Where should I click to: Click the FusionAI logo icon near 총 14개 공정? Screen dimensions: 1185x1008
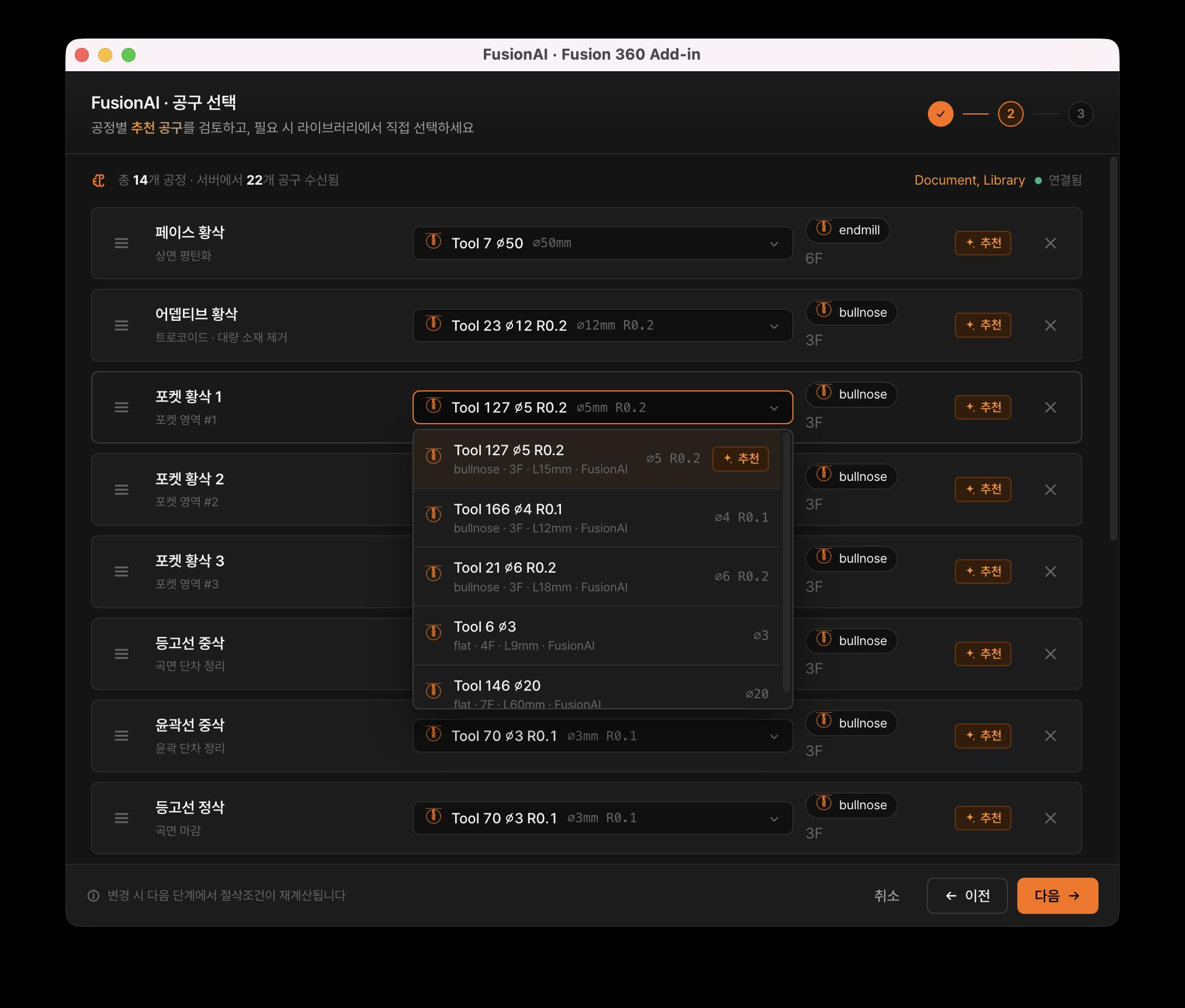point(99,181)
